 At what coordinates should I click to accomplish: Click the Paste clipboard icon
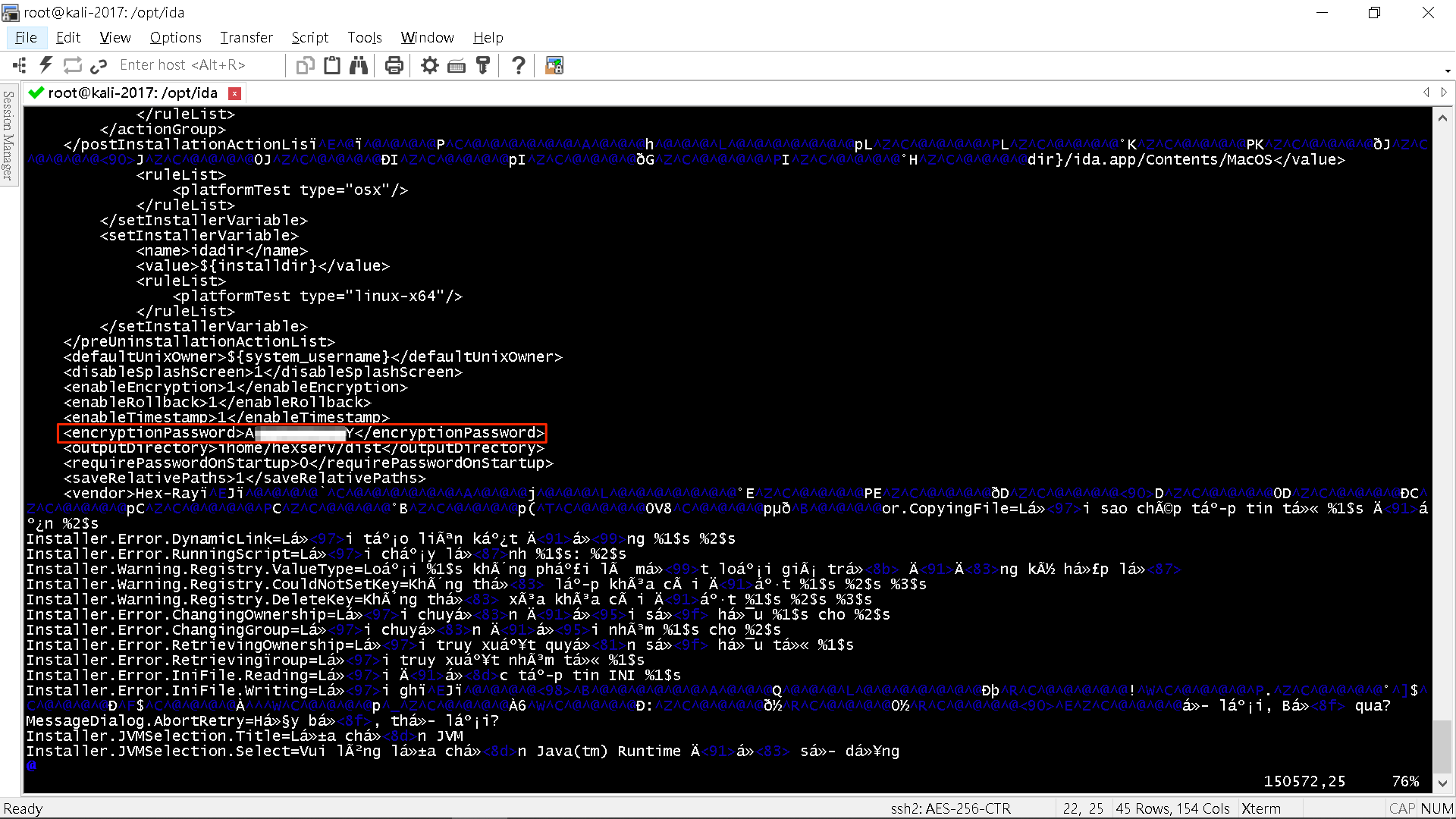(x=332, y=66)
